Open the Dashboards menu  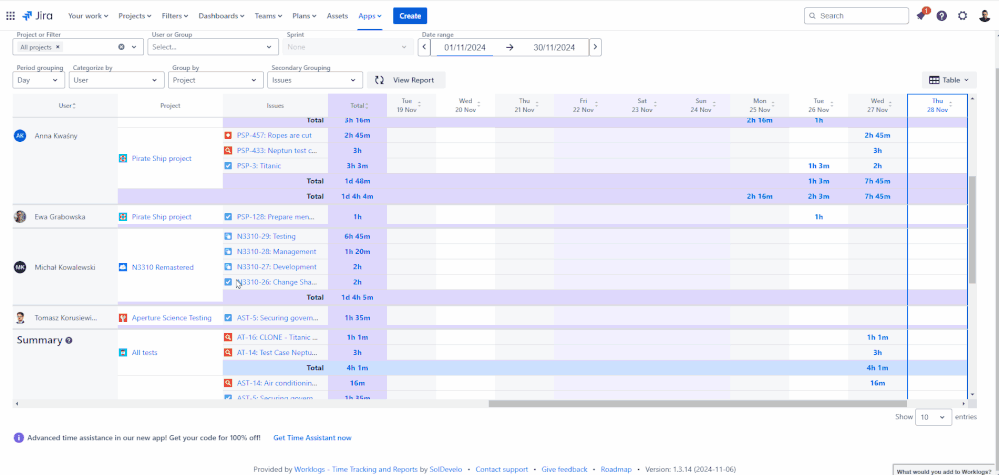point(220,16)
